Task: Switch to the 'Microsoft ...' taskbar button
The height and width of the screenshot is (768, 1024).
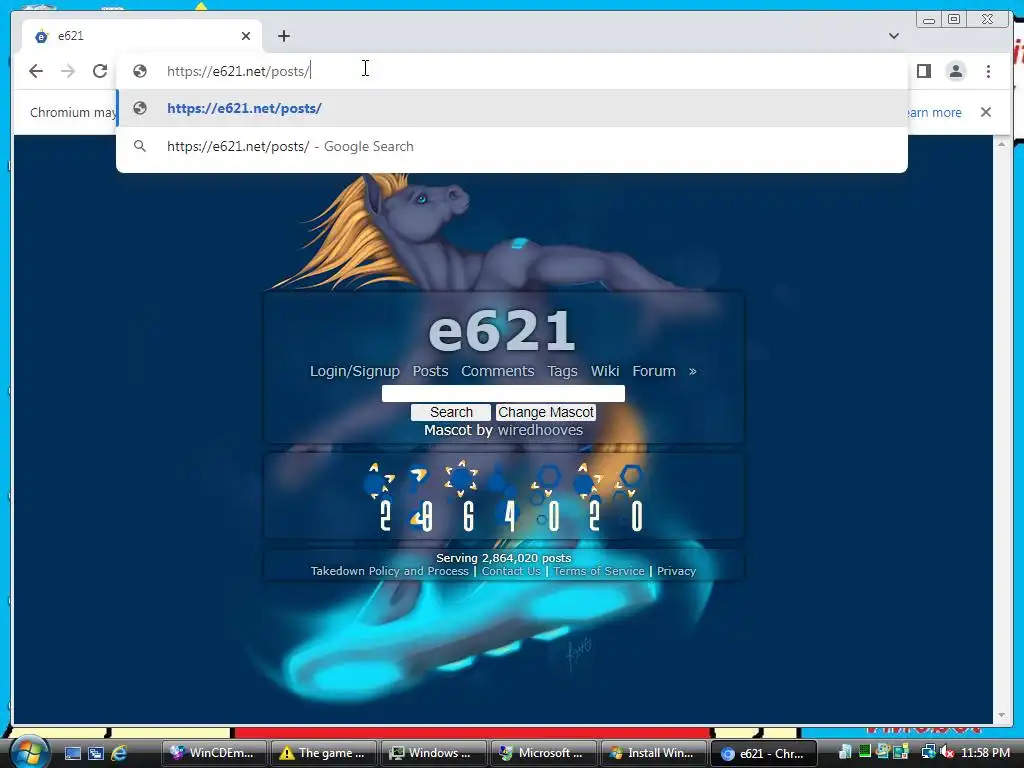Action: coord(543,753)
